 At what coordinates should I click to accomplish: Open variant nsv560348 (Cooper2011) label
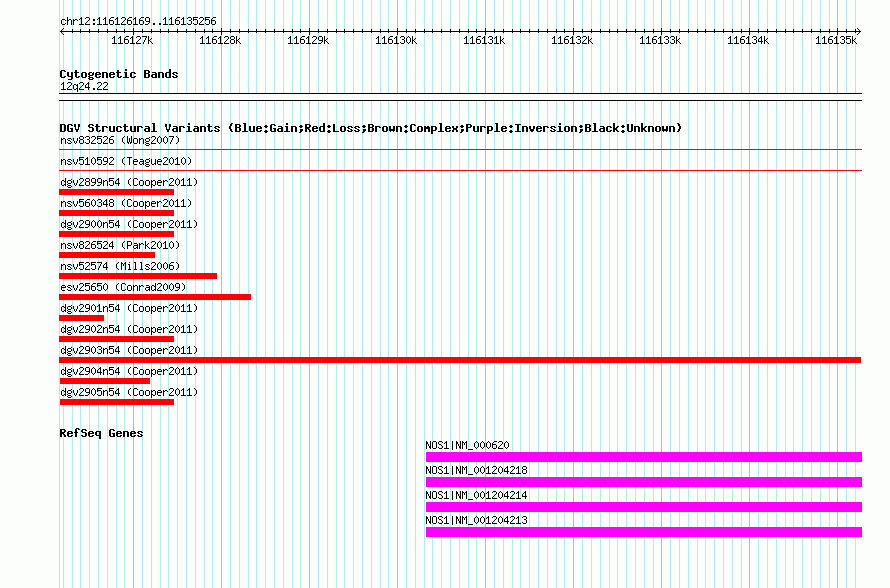tap(126, 203)
